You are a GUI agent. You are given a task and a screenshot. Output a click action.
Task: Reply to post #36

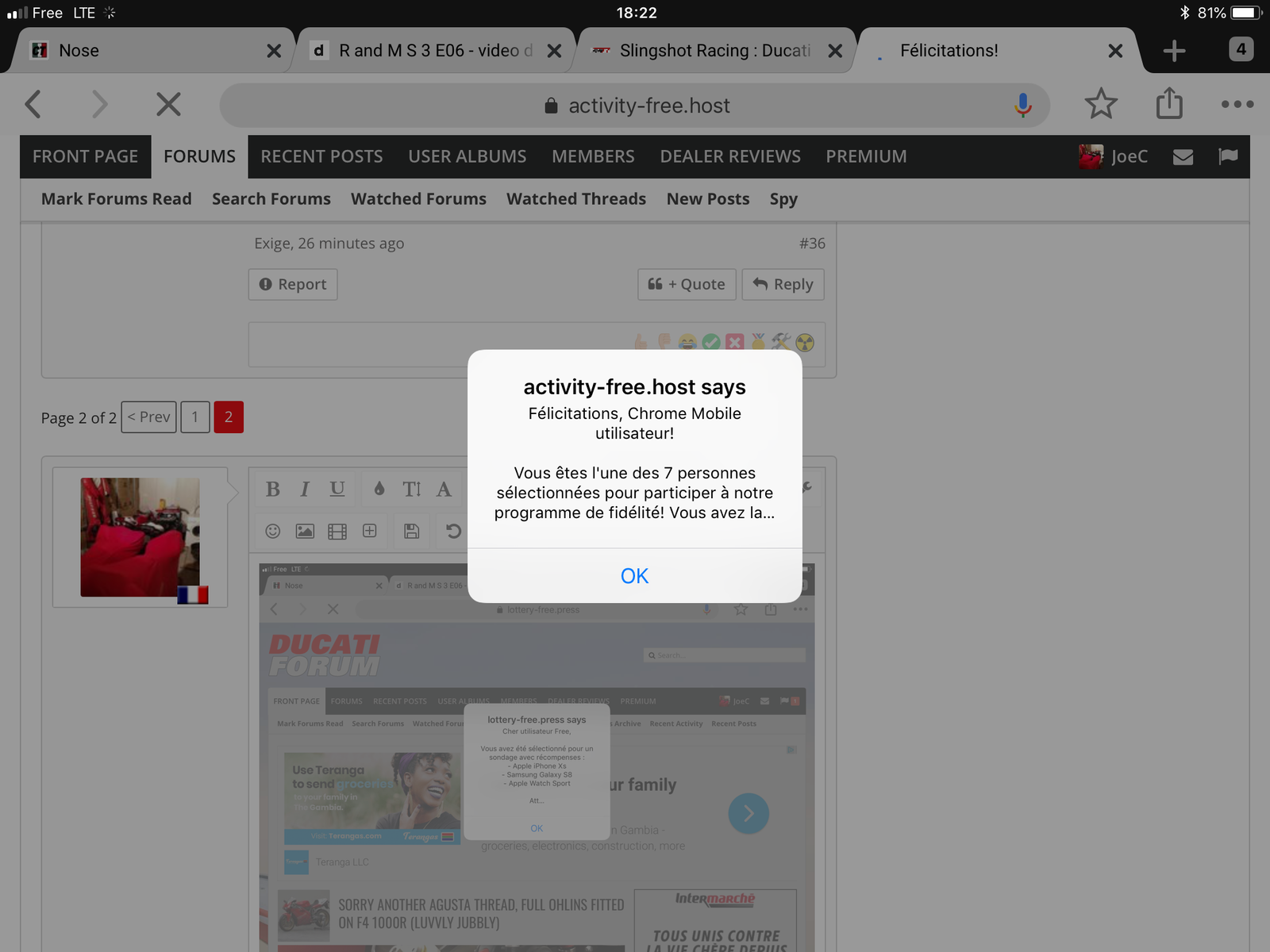tap(783, 284)
